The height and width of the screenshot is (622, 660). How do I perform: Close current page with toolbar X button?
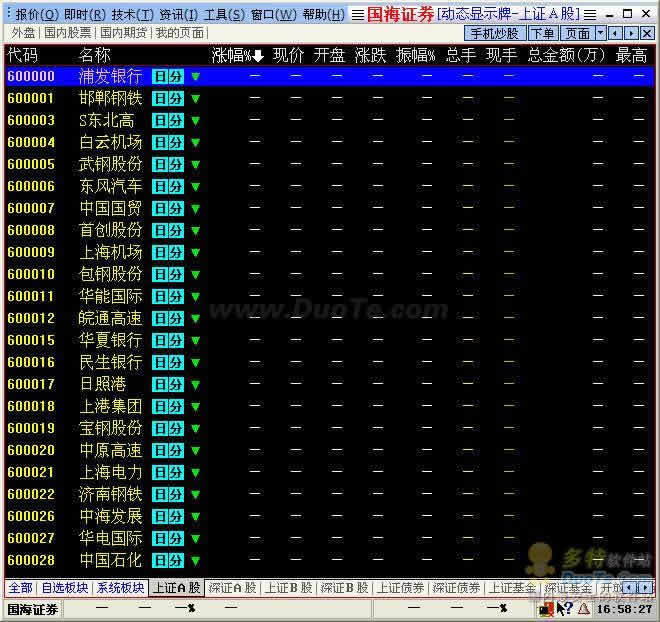(647, 33)
